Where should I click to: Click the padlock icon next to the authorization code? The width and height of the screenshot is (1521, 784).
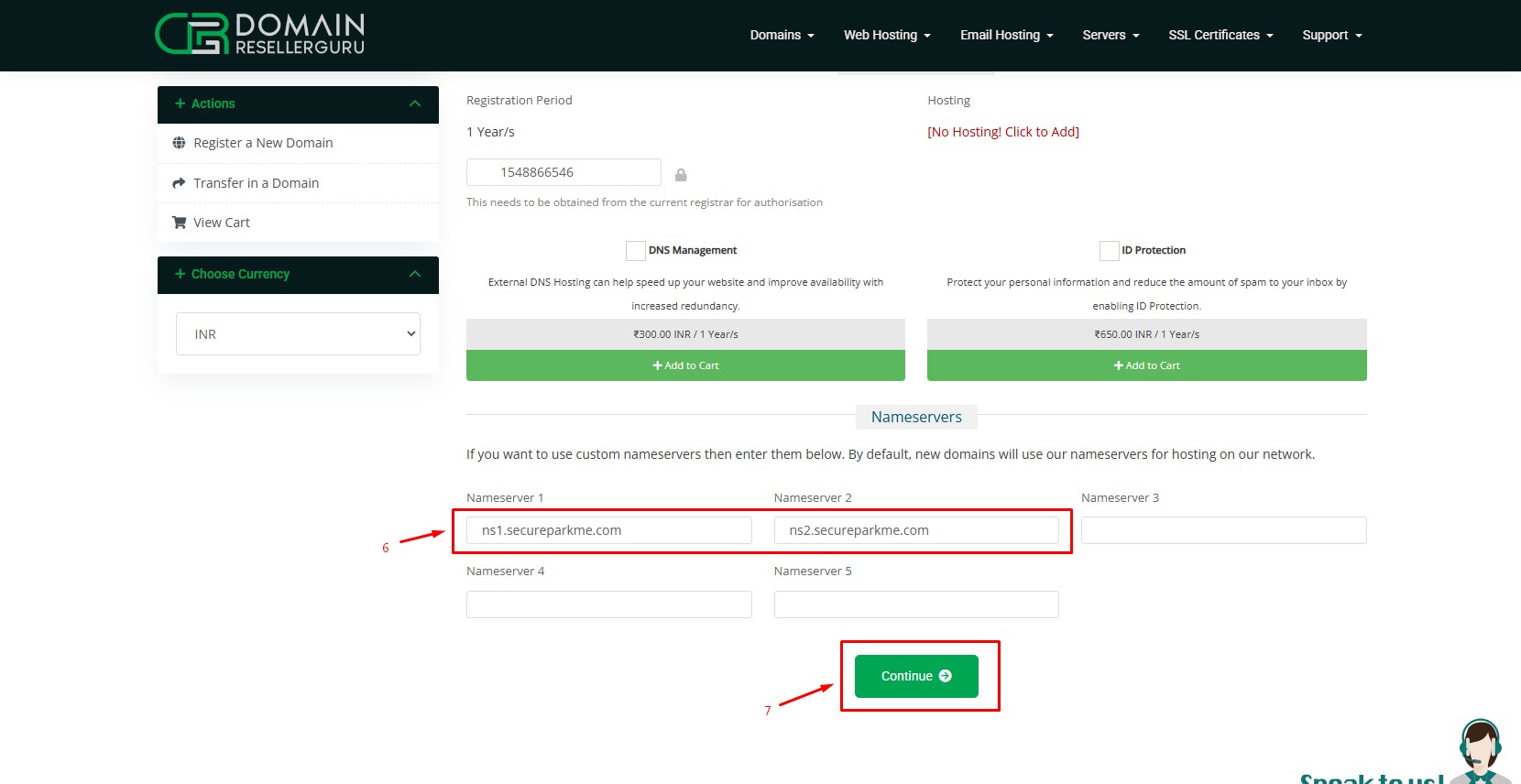681,175
